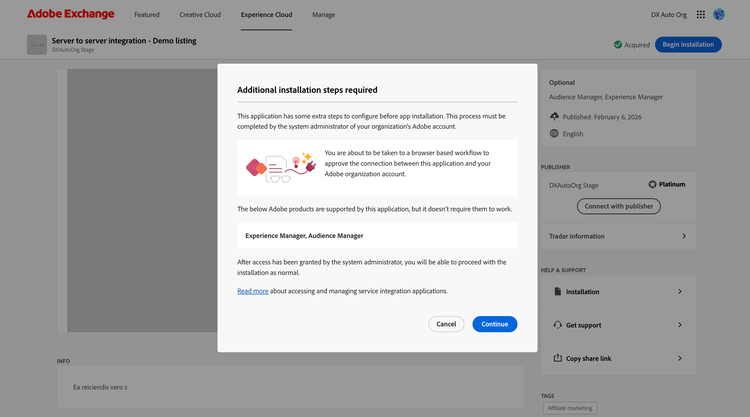Click the Platinum badge icon
750x417 pixels.
coord(652,184)
